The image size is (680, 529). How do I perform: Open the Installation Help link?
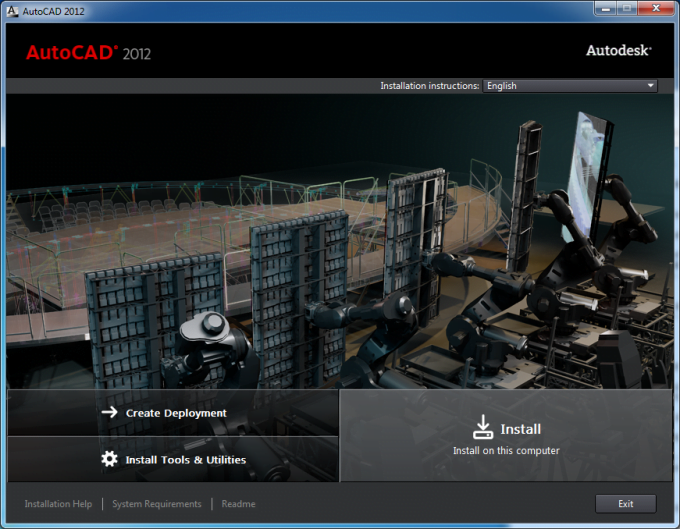tap(58, 504)
